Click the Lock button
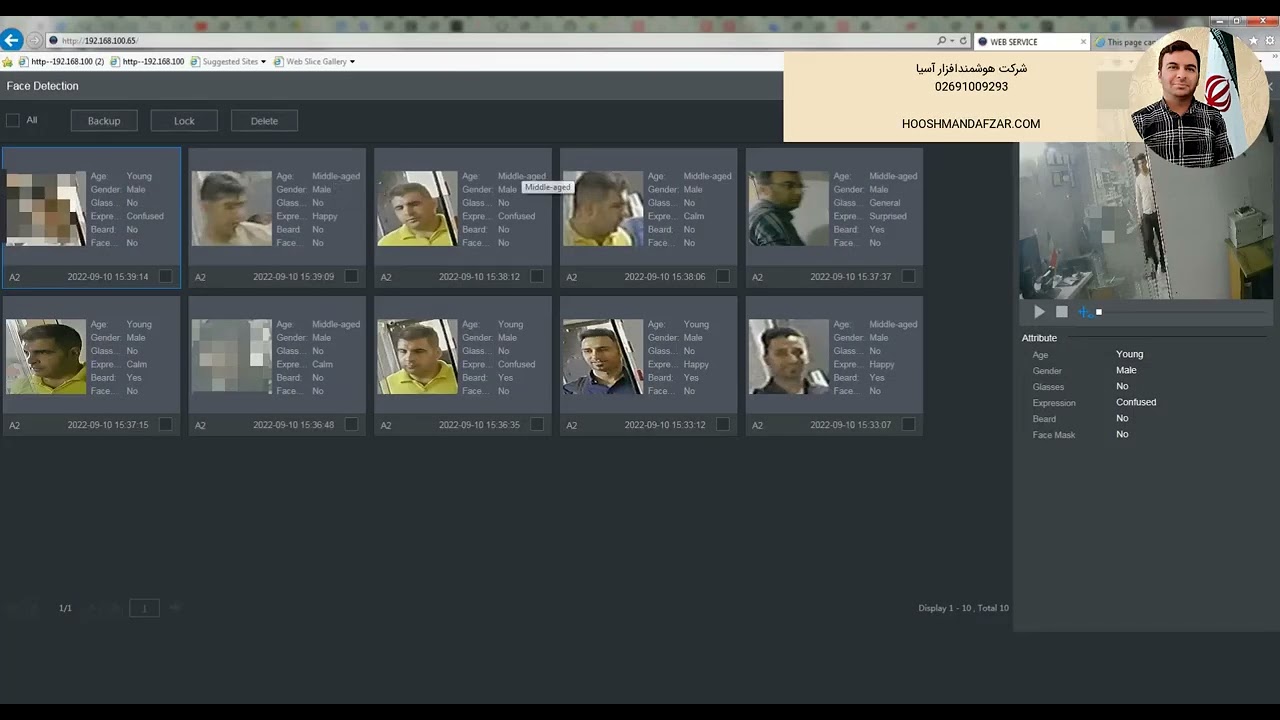 click(x=184, y=121)
